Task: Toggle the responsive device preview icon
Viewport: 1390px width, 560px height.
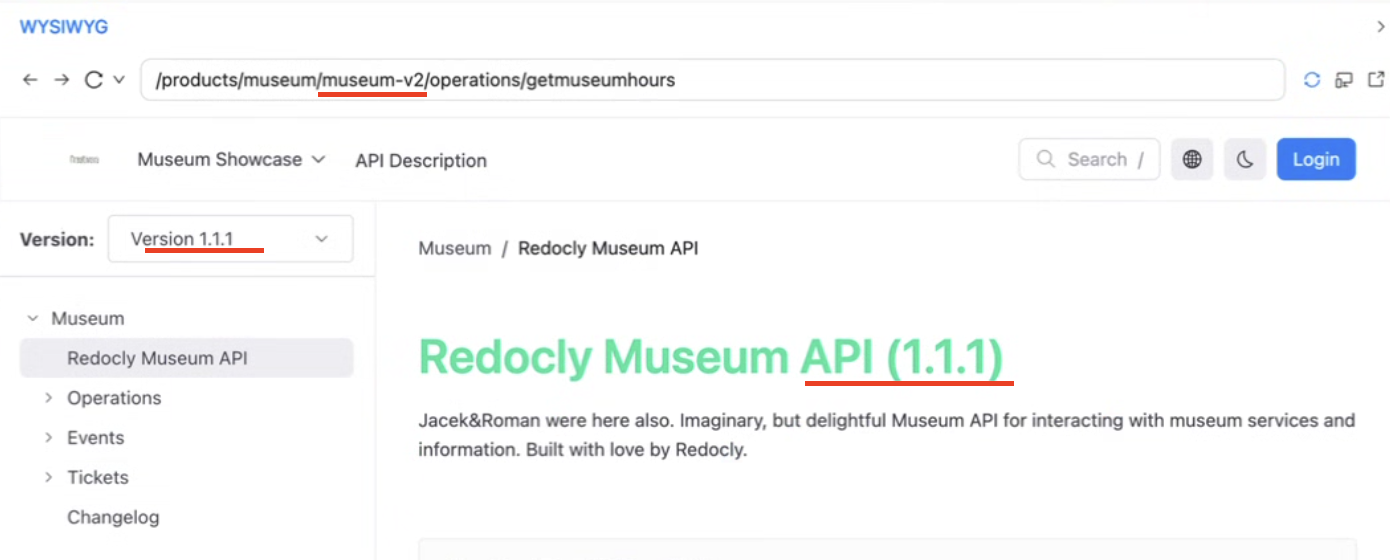Action: (x=1344, y=80)
